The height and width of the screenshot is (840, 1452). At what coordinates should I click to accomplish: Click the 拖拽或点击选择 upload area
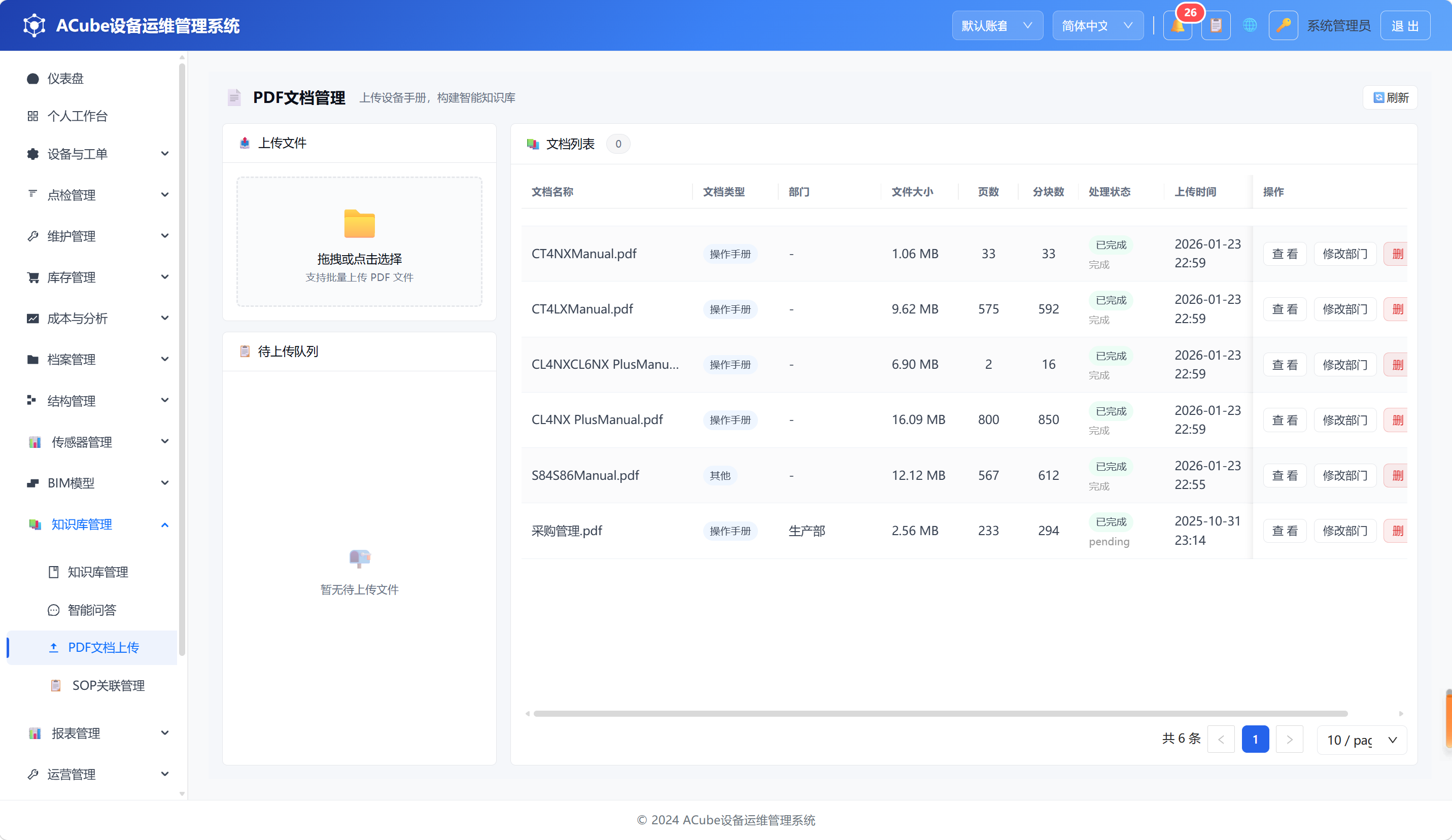pyautogui.click(x=360, y=242)
